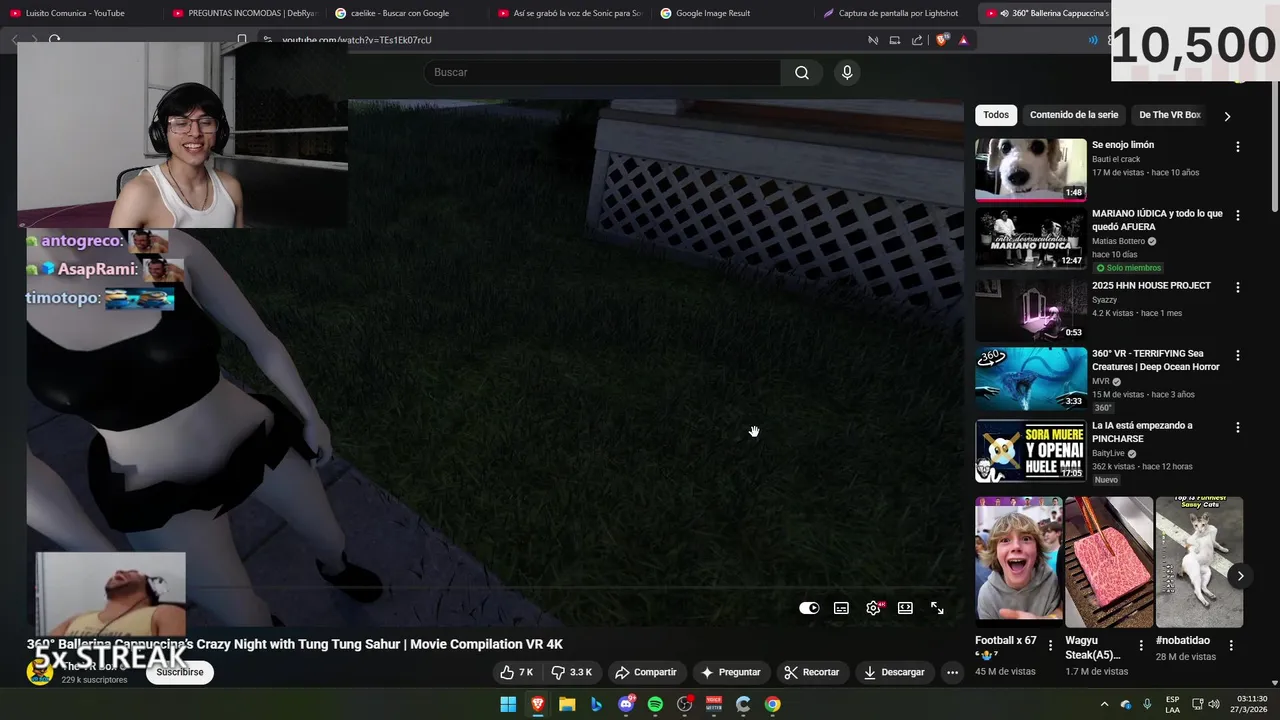Click inside the Buscar search field

603,72
